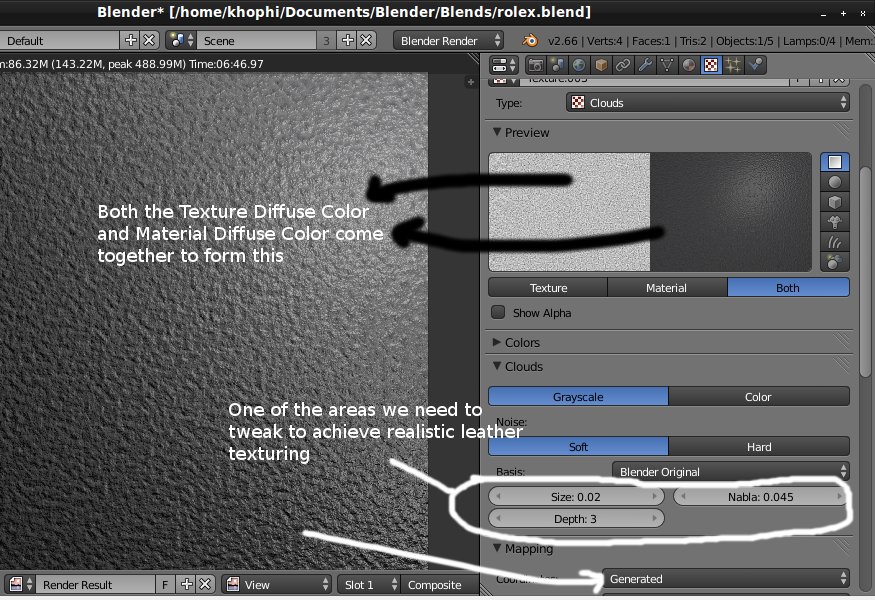Open the Blender Original basis dropdown
This screenshot has height=600, width=875.
(730, 472)
